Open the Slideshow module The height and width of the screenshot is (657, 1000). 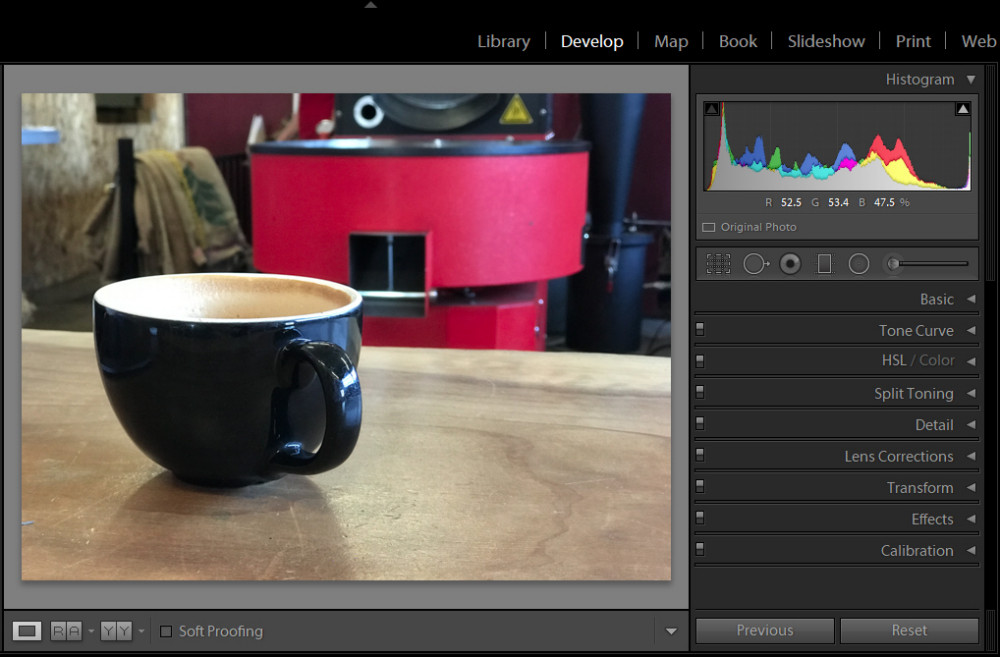pyautogui.click(x=826, y=41)
